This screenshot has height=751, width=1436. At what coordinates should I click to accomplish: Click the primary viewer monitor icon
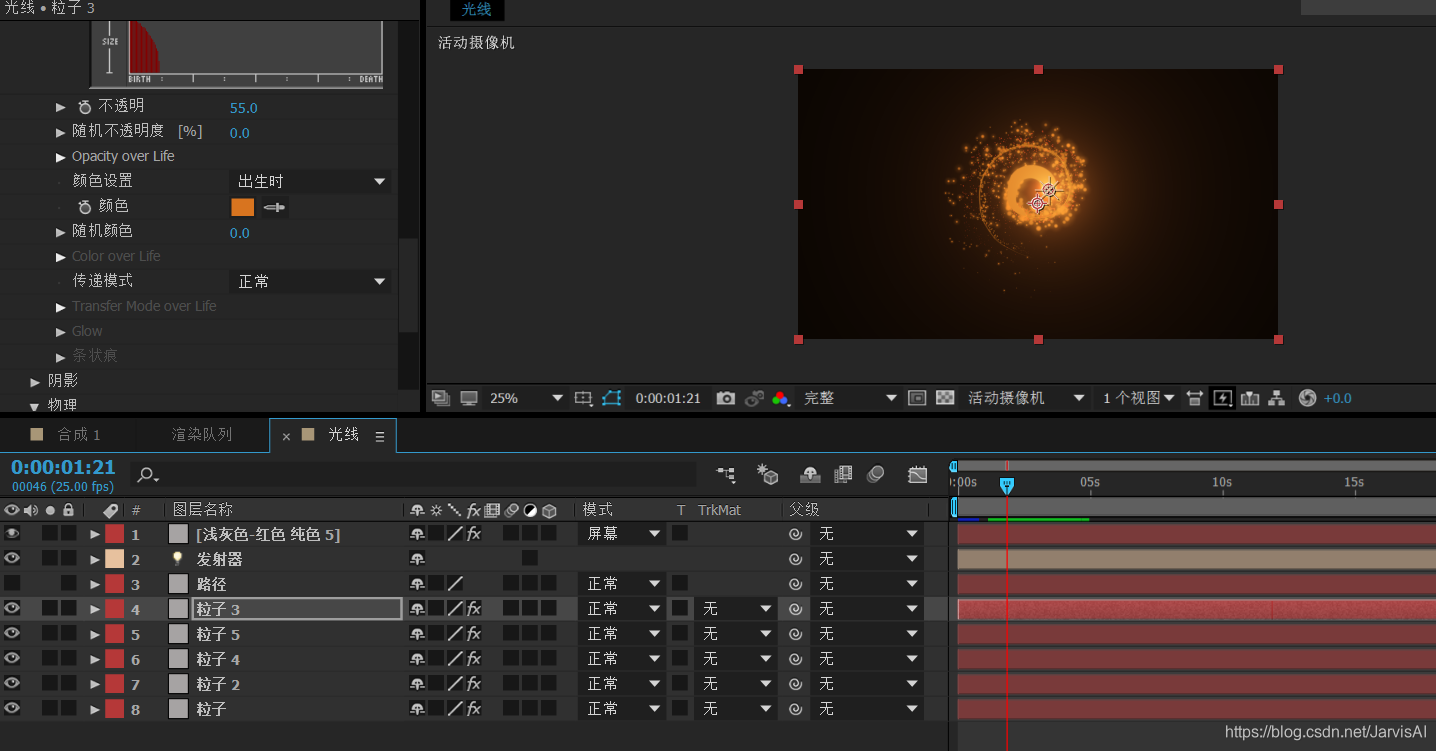tap(469, 398)
